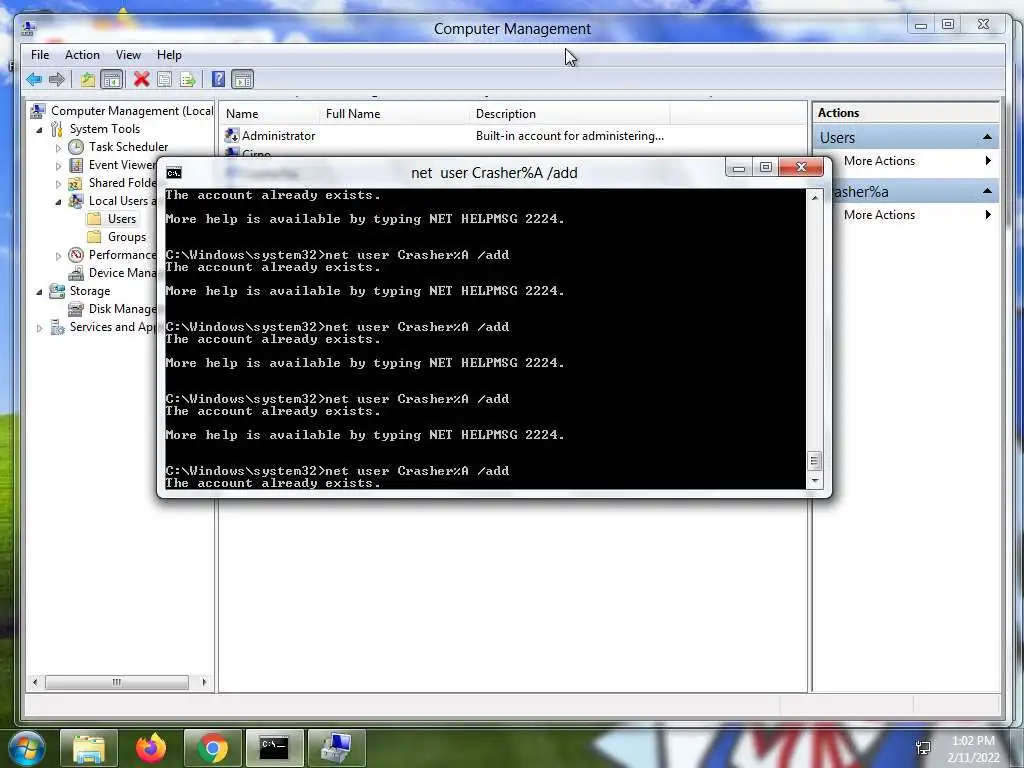
Task: Click the Back arrow toolbar icon
Action: point(34,80)
